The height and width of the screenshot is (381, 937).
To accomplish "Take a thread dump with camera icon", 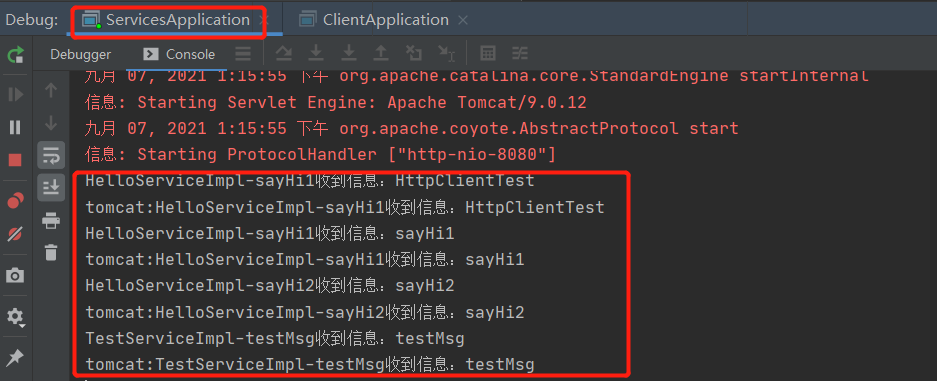I will 16,275.
